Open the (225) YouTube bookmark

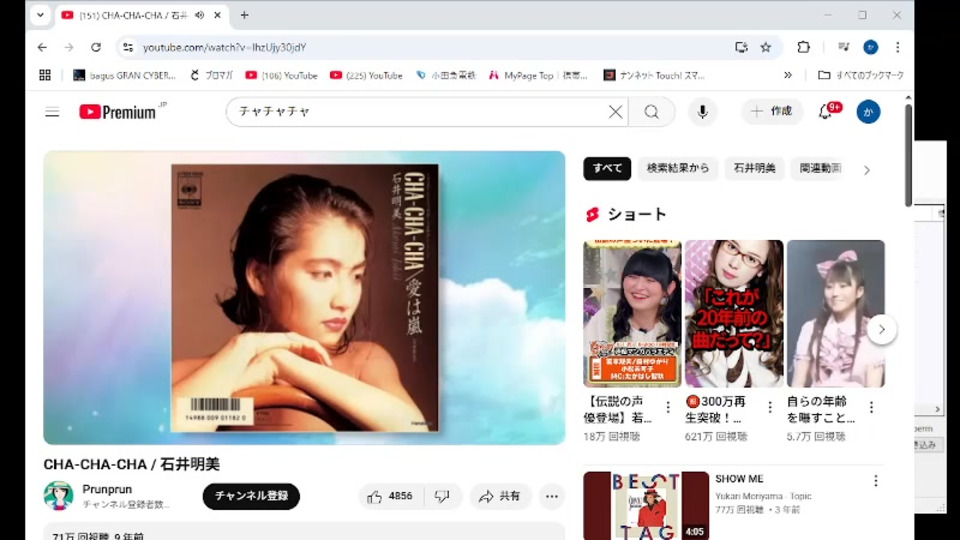coord(366,75)
